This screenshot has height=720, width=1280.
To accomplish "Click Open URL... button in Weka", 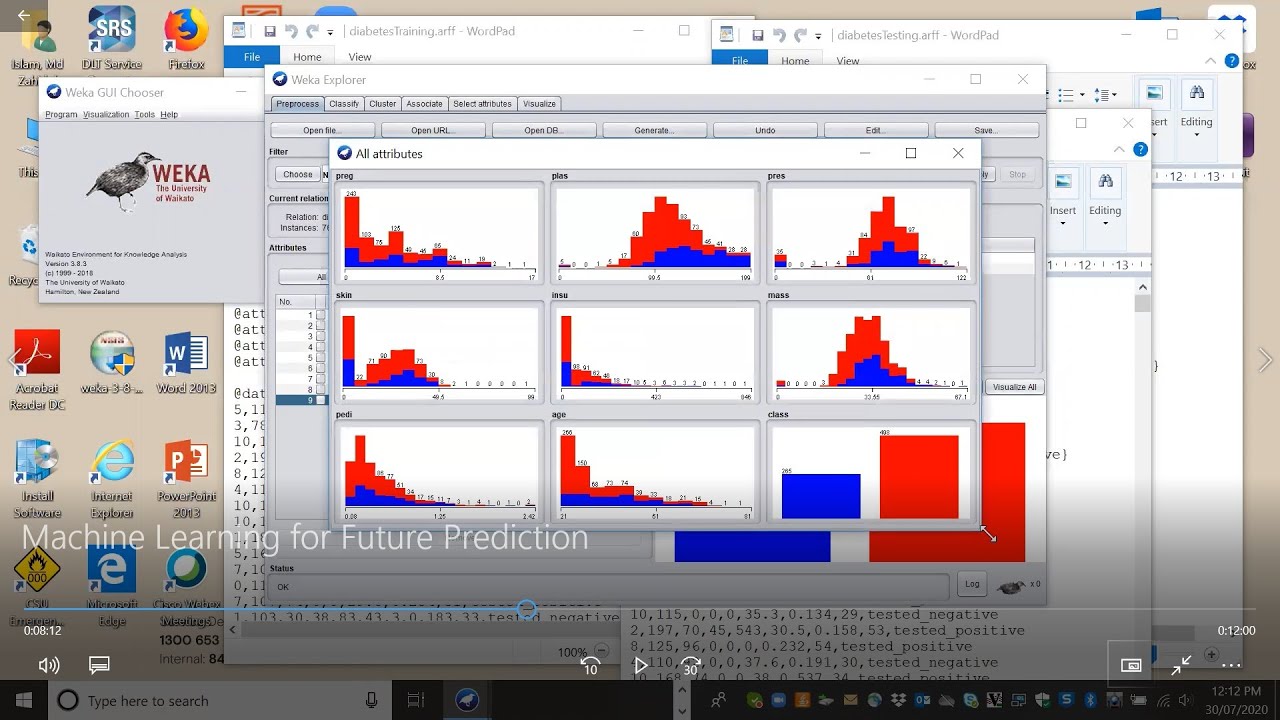I will tap(433, 130).
